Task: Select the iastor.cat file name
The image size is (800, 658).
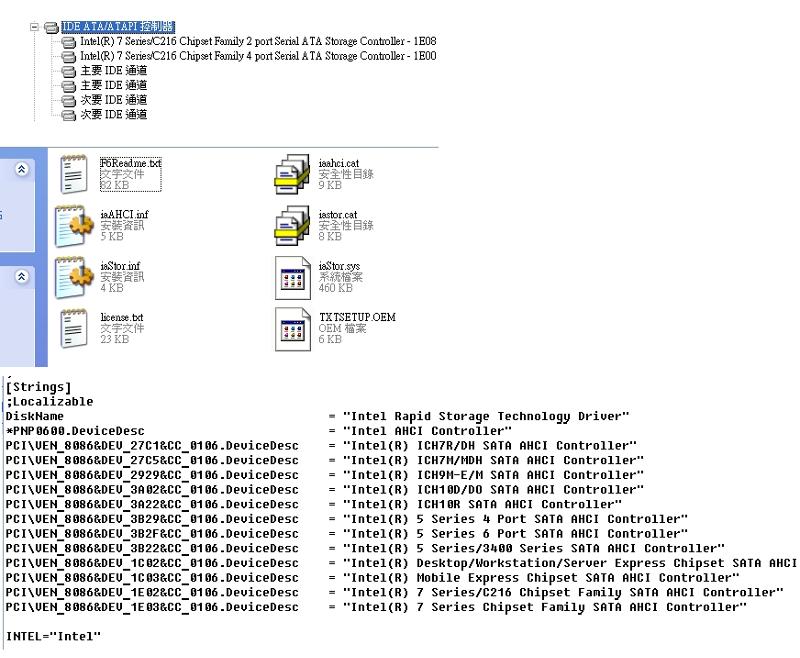Action: [x=338, y=215]
